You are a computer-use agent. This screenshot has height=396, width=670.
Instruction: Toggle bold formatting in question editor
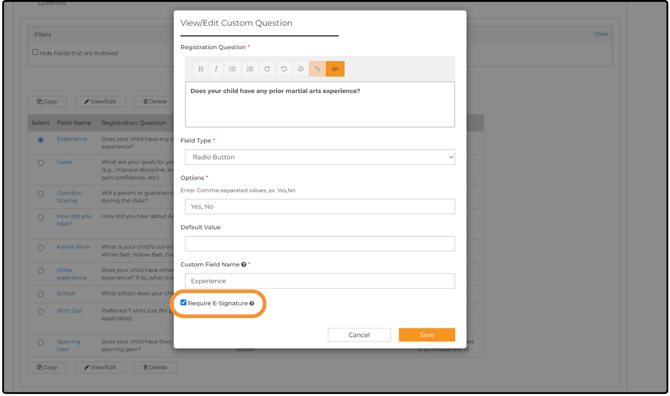click(x=200, y=69)
